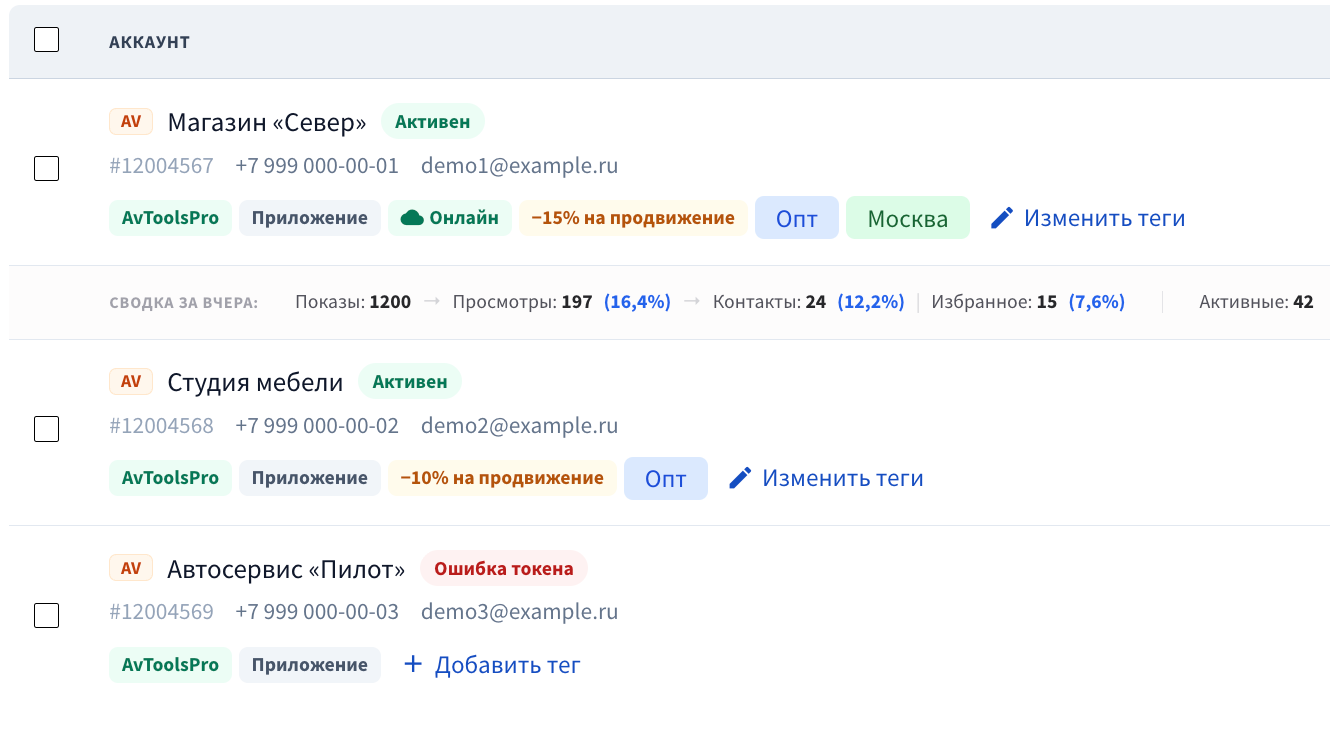Click Активные: 42 in summary

point(1256,302)
